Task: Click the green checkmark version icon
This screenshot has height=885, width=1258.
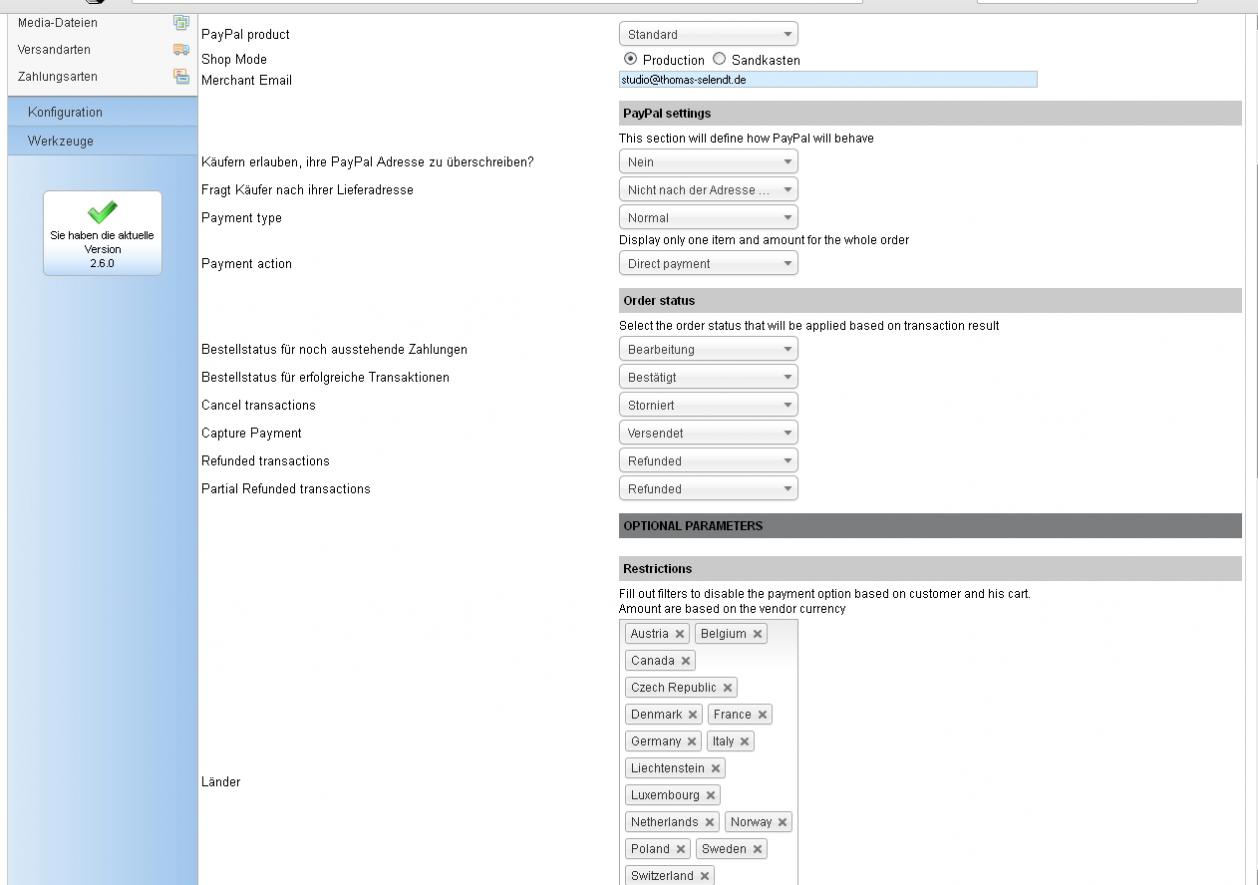Action: point(101,211)
